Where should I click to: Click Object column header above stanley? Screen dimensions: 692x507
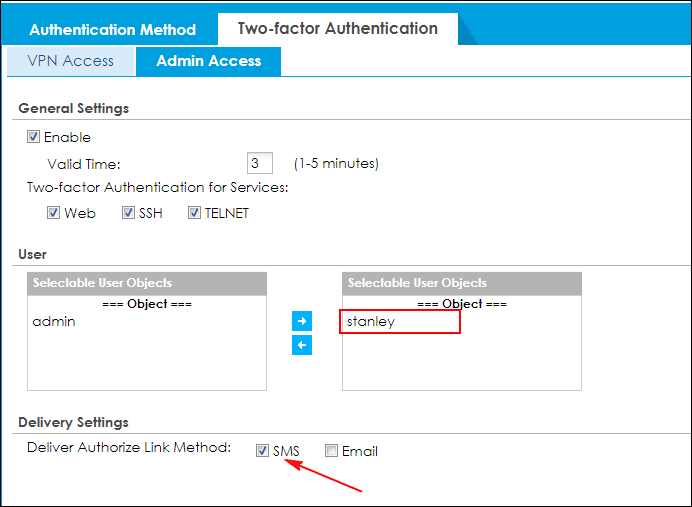click(x=461, y=303)
